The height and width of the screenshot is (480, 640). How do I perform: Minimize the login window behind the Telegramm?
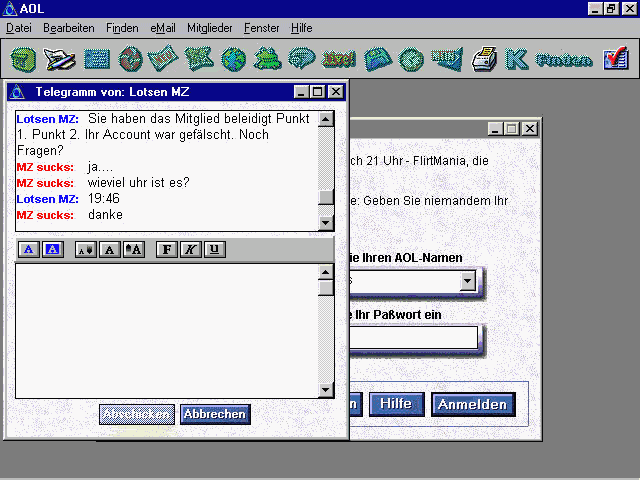[x=495, y=129]
